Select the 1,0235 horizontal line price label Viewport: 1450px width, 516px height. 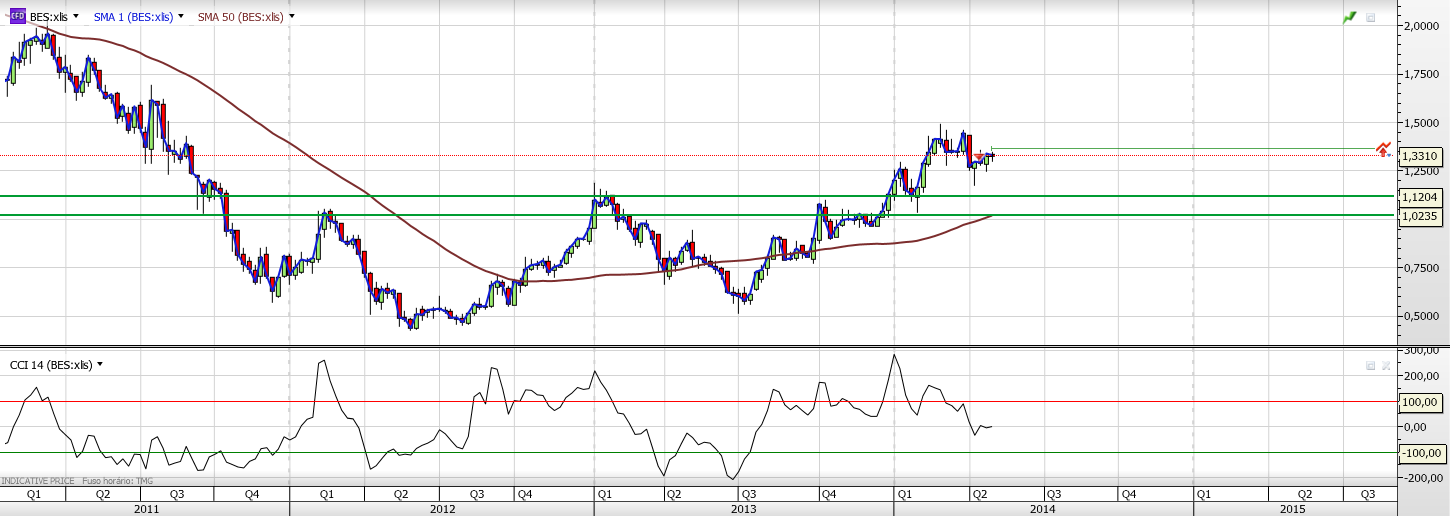point(1420,216)
